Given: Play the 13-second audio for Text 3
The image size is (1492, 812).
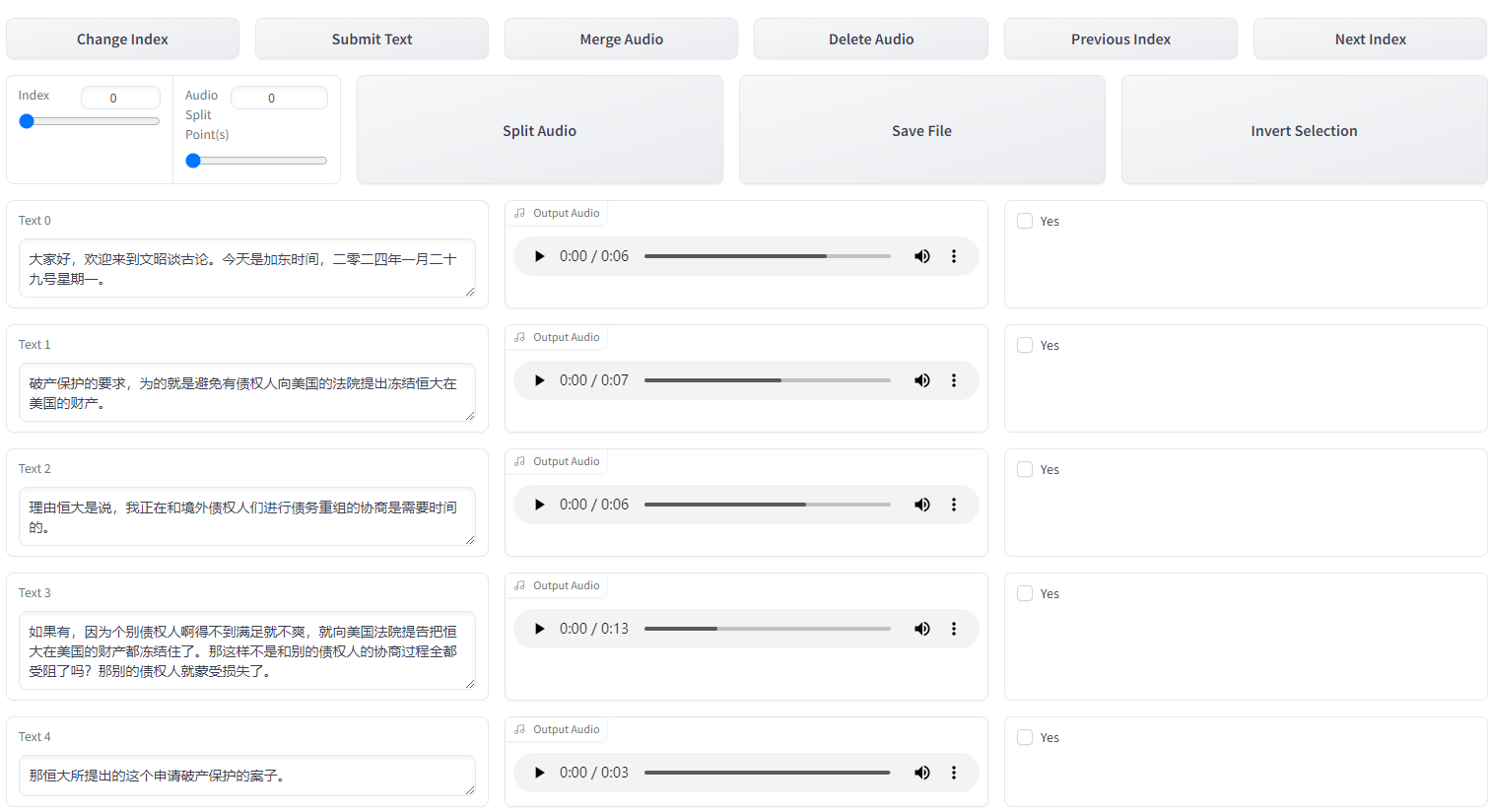Looking at the screenshot, I should click(x=539, y=629).
